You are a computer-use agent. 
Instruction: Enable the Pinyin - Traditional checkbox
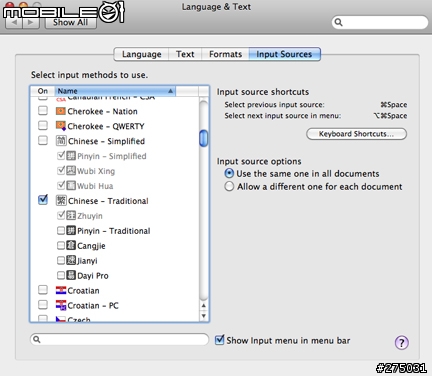point(61,230)
